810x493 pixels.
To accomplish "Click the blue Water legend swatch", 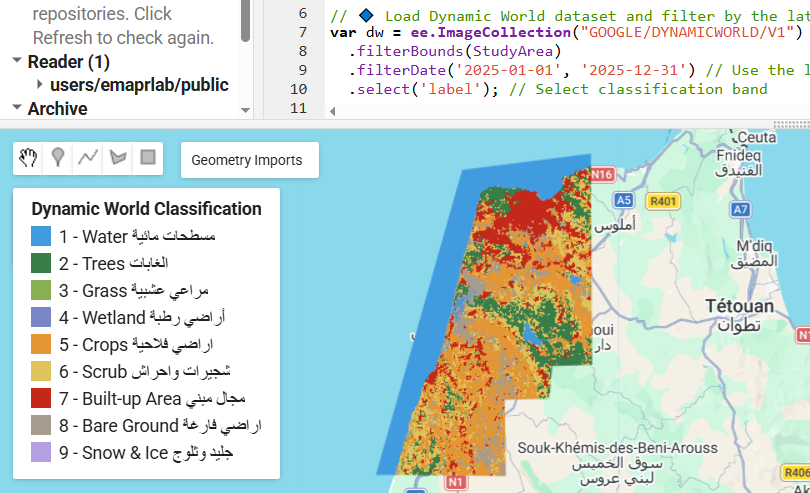I will pyautogui.click(x=41, y=237).
